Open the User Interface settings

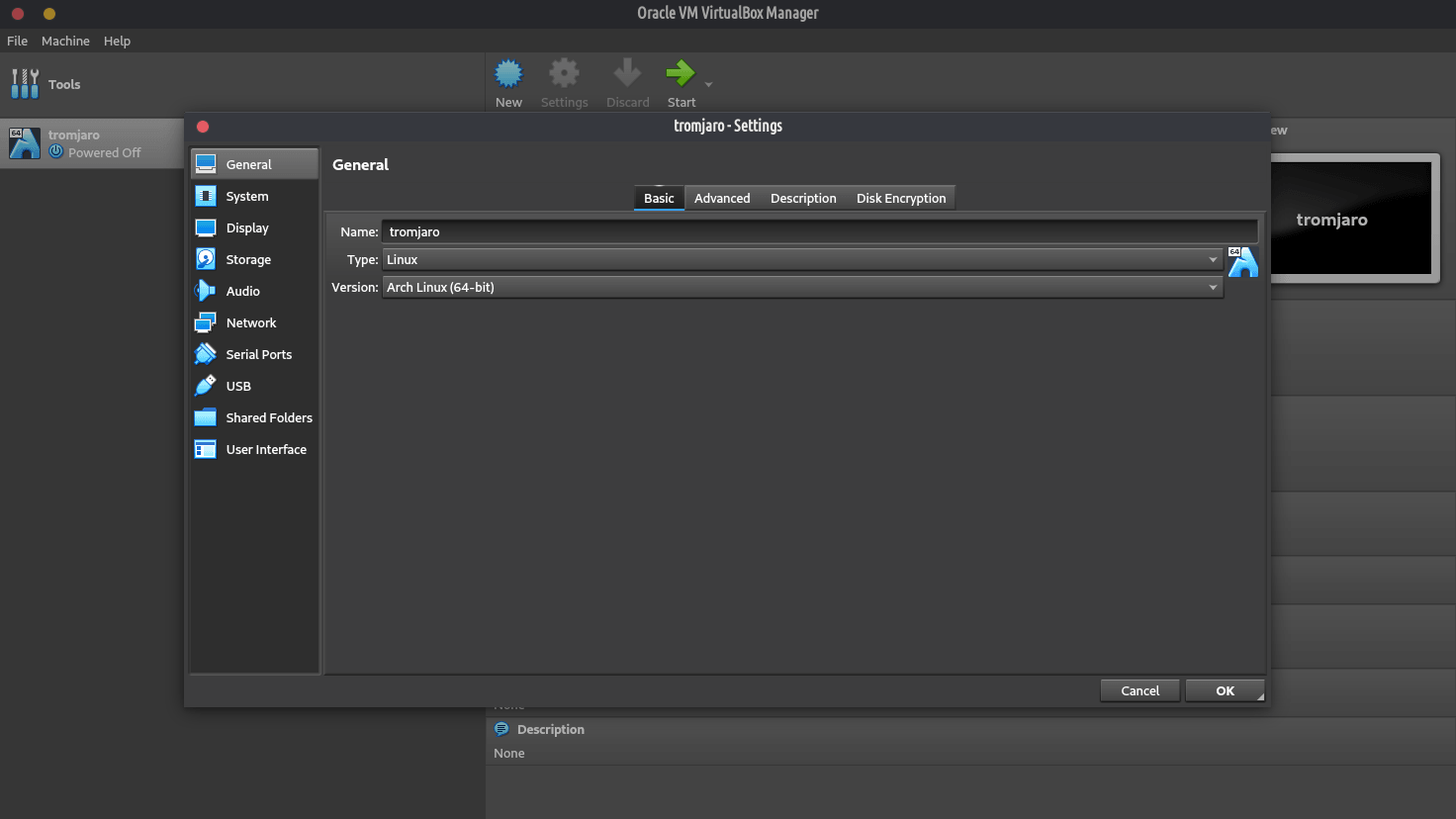point(265,449)
